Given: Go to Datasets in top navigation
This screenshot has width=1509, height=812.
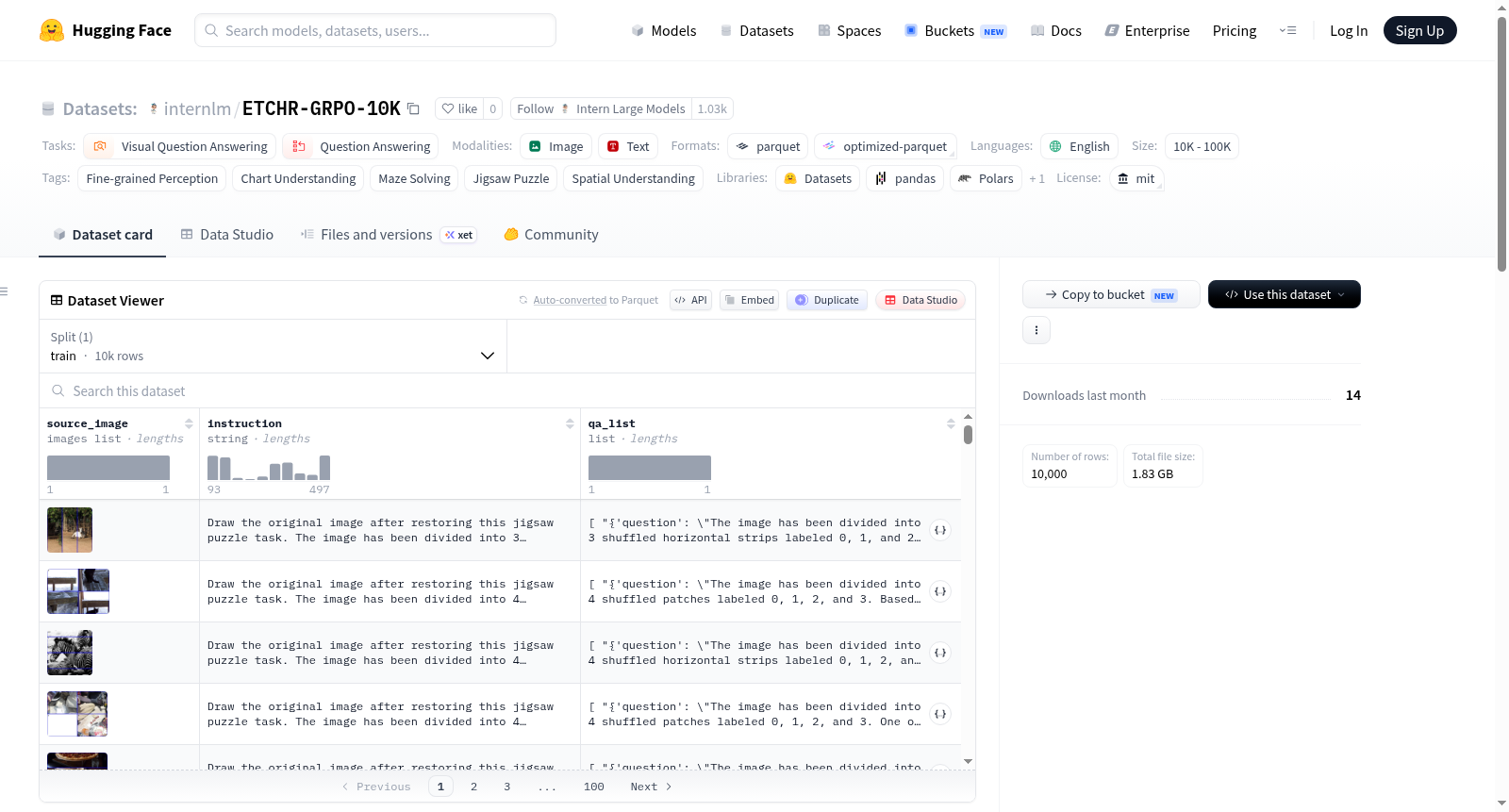Looking at the screenshot, I should 756,30.
